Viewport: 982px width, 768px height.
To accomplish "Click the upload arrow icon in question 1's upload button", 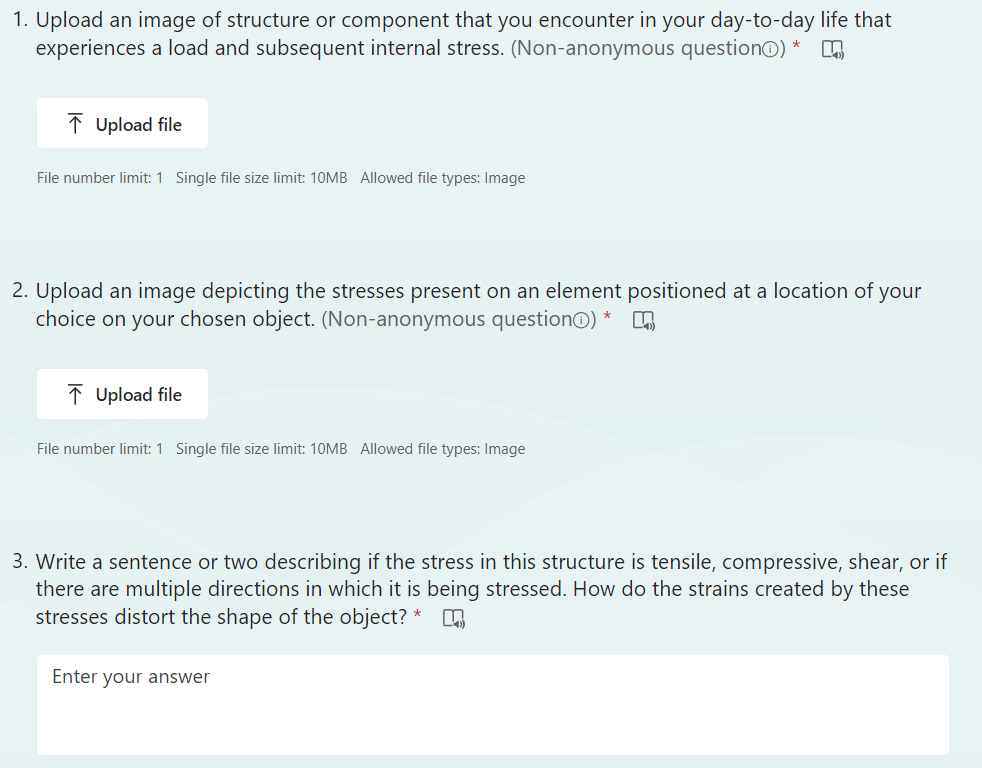I will coord(74,122).
